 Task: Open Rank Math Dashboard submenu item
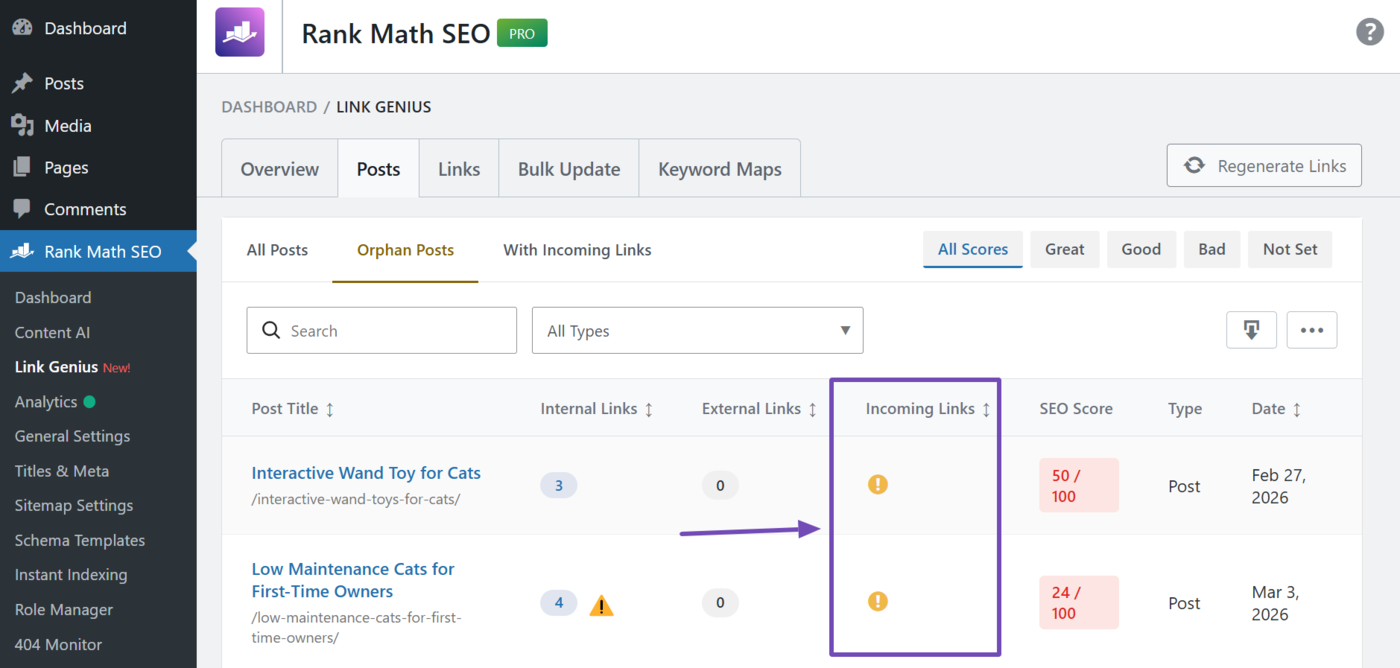(53, 297)
